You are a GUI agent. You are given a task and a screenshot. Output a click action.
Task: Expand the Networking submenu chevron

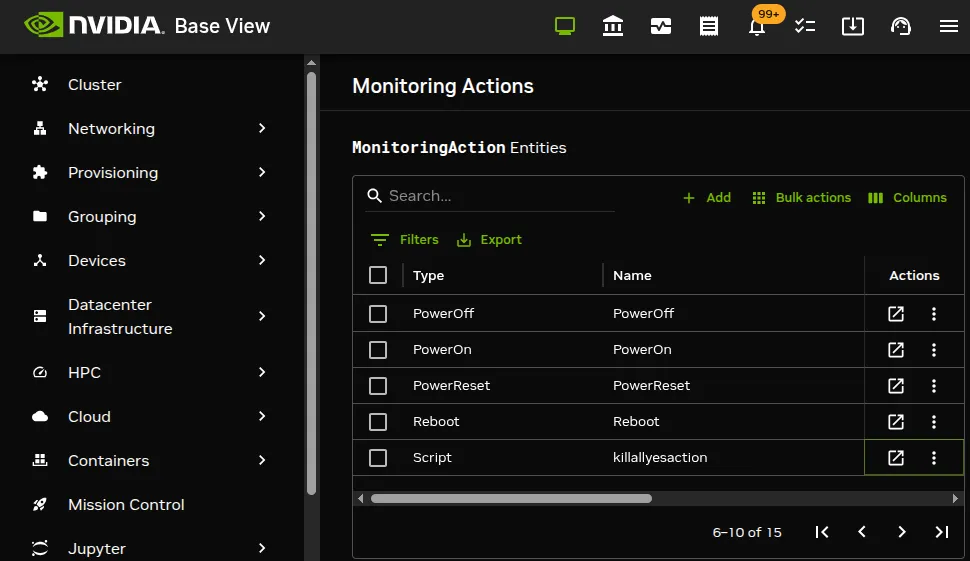click(262, 128)
